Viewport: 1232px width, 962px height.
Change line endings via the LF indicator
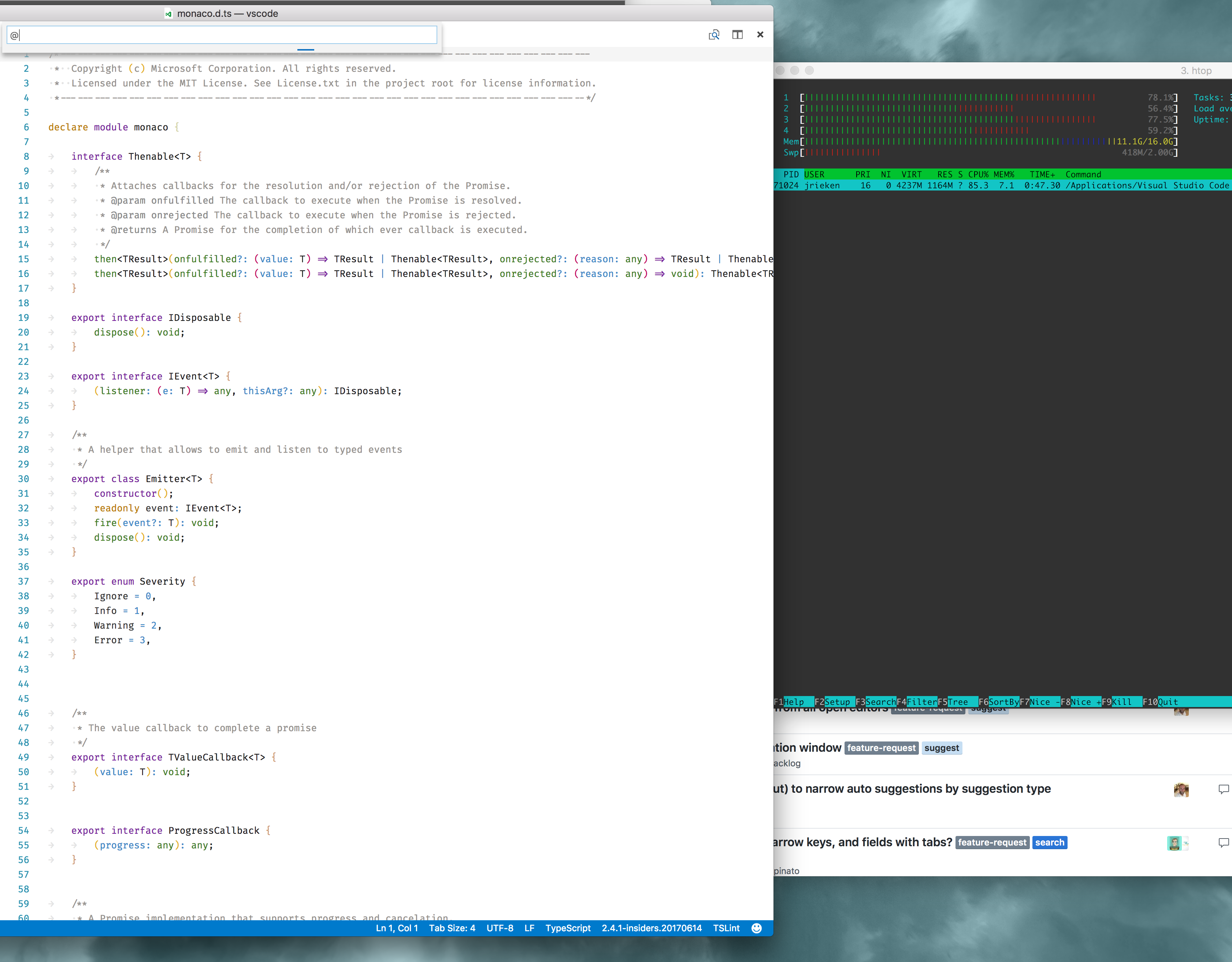(x=528, y=928)
